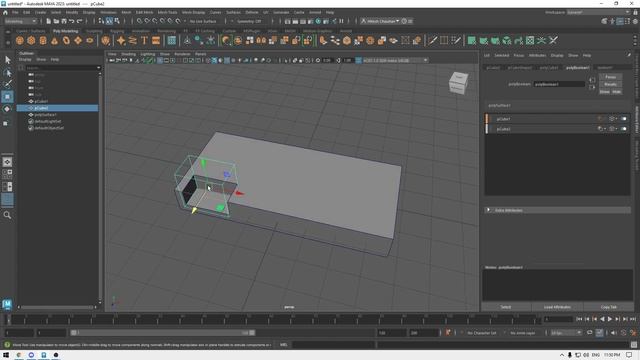Click the New Scene icon
Viewport: 640px width, 360px height.
click(x=49, y=21)
